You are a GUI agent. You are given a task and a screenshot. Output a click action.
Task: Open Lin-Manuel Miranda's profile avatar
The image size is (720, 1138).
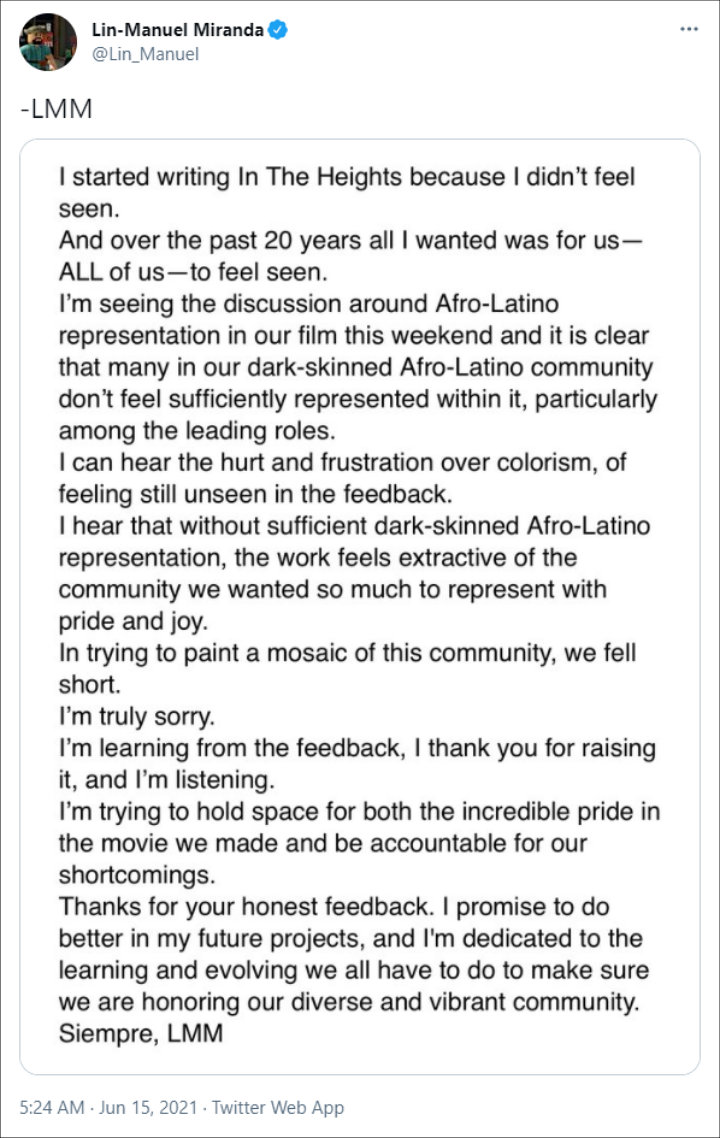[x=48, y=42]
